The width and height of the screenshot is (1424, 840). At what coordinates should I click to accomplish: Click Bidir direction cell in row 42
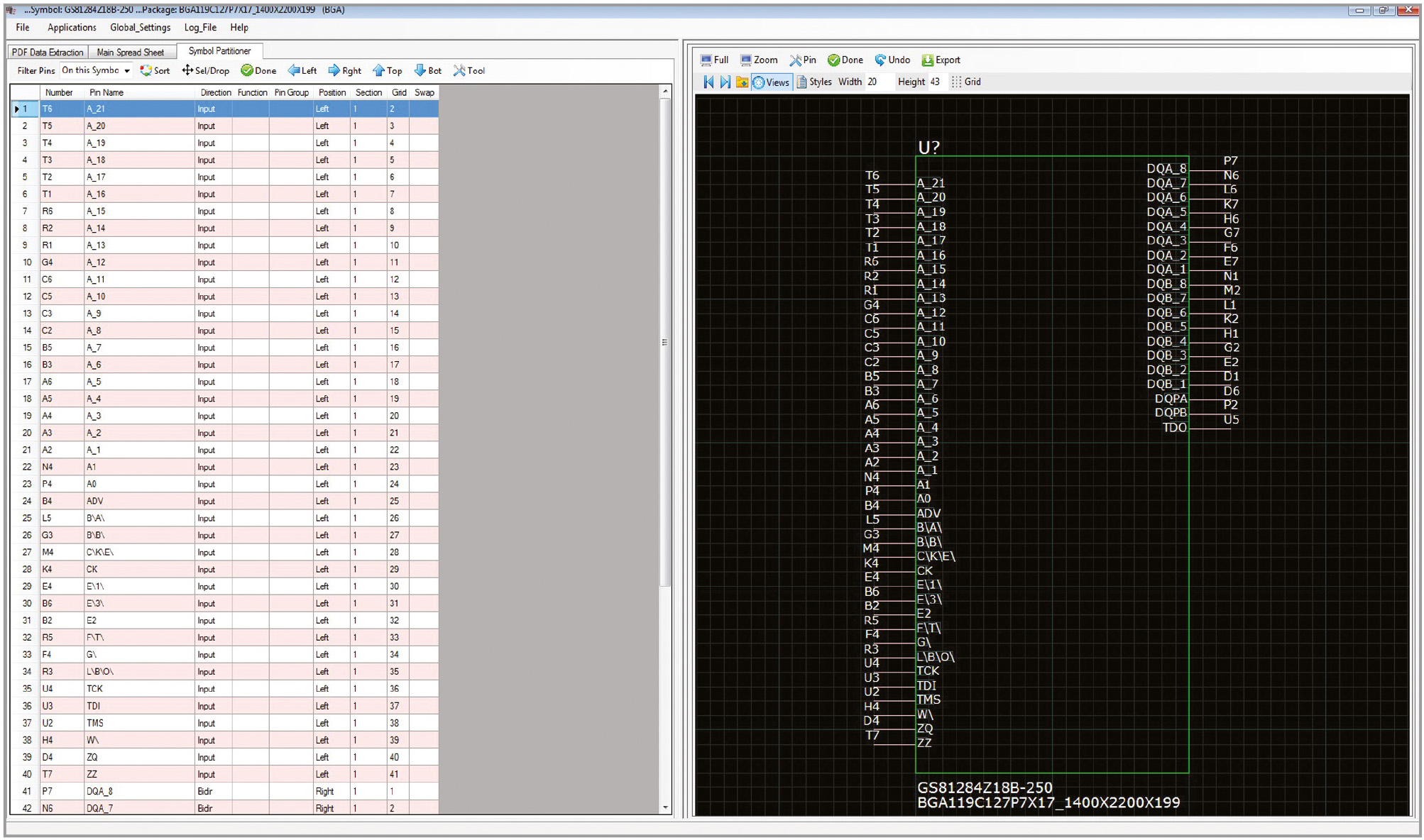[214, 808]
